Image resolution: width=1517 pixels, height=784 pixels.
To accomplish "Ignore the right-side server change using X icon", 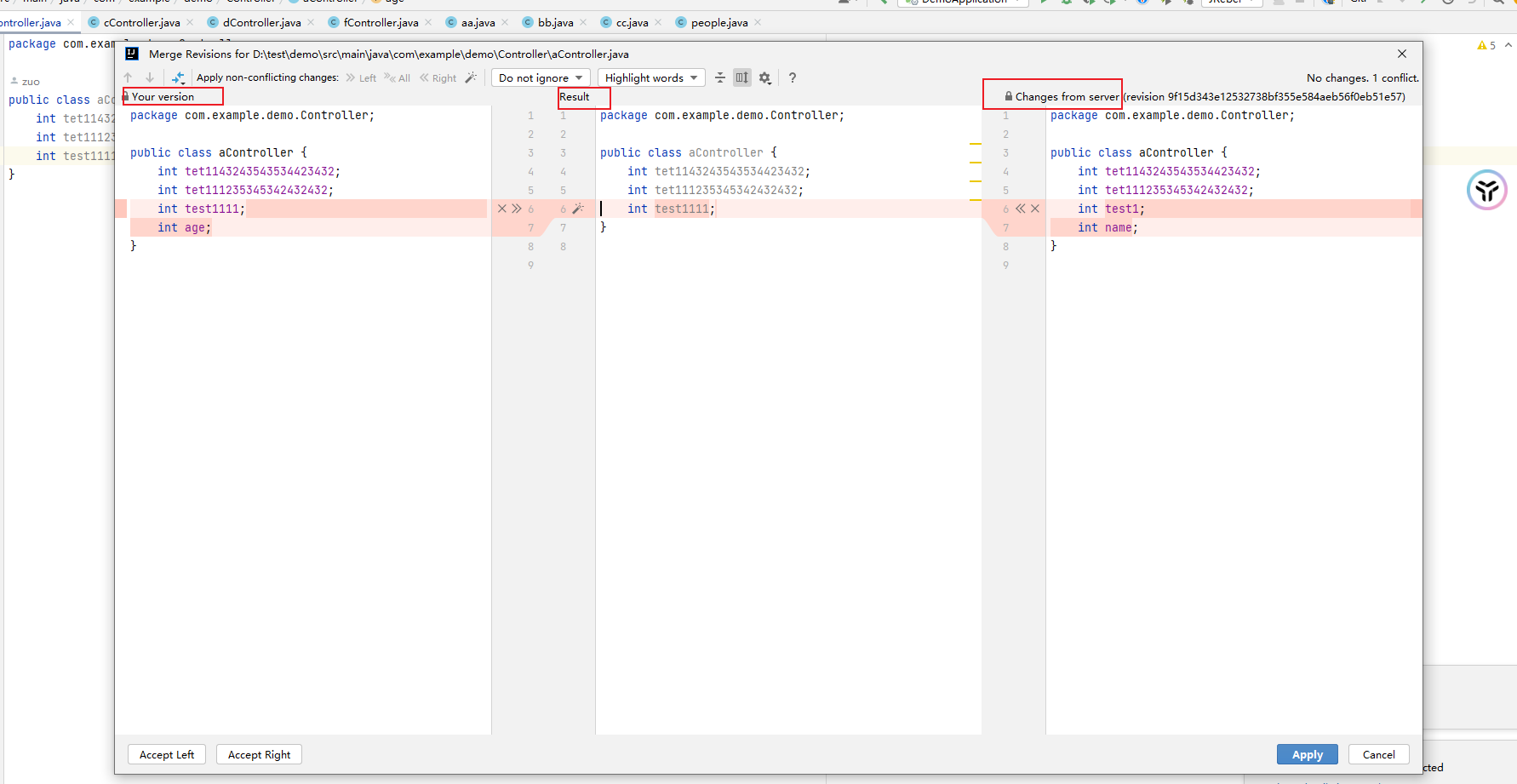I will coord(1035,209).
